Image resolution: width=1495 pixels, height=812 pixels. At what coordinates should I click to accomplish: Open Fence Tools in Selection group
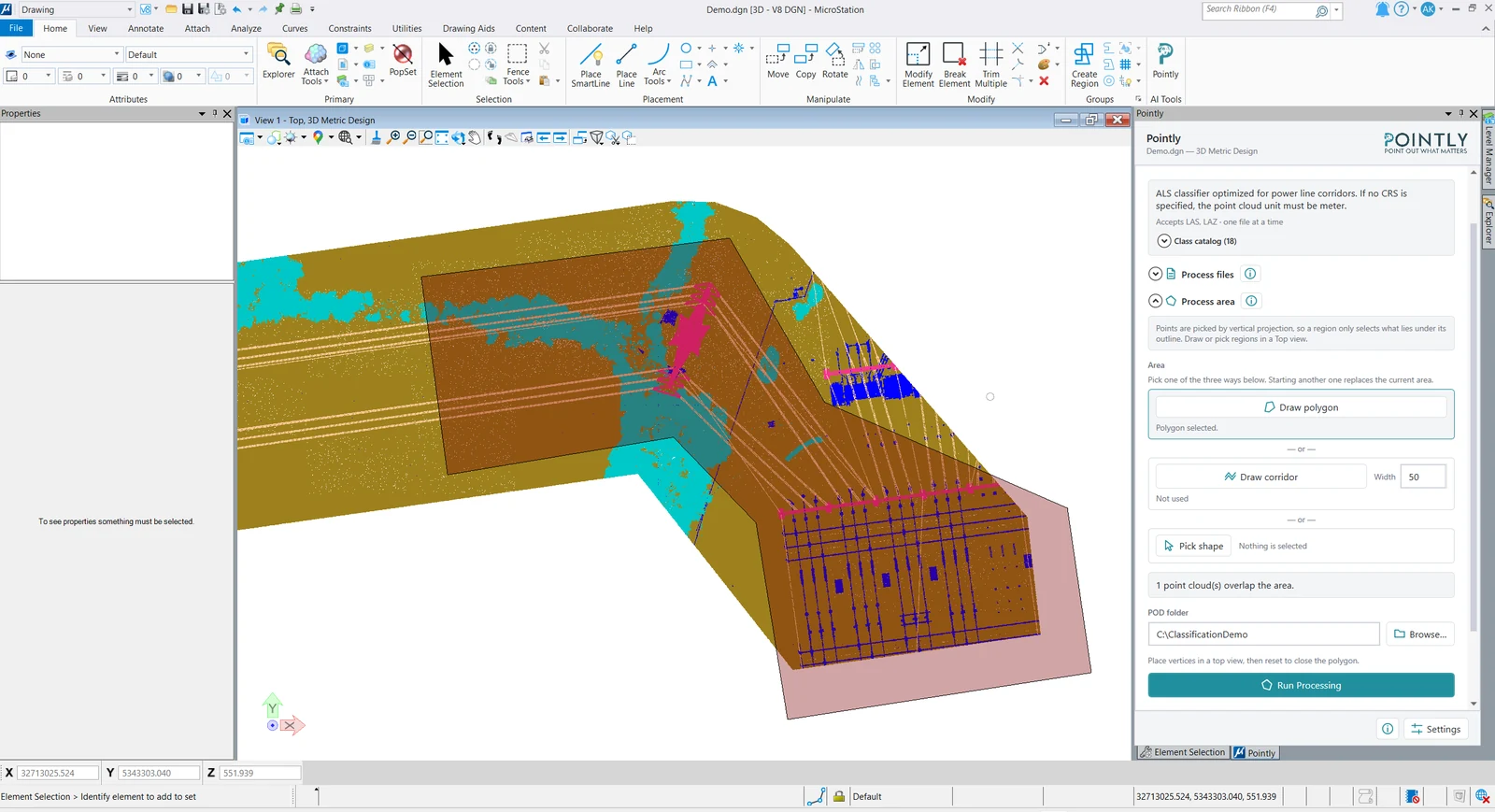click(517, 64)
